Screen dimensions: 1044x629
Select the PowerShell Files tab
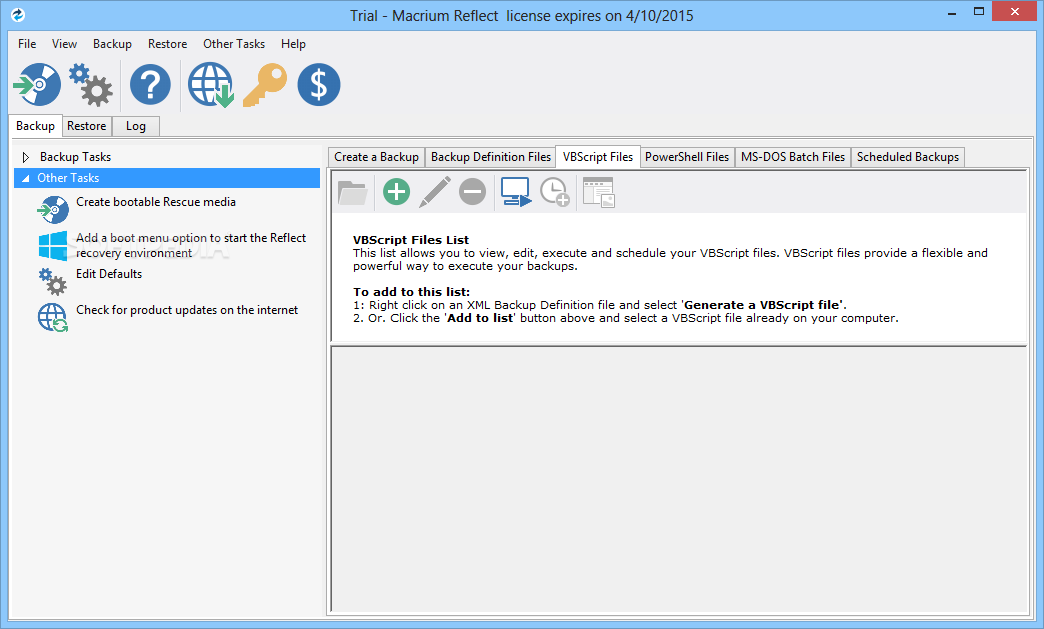click(687, 157)
